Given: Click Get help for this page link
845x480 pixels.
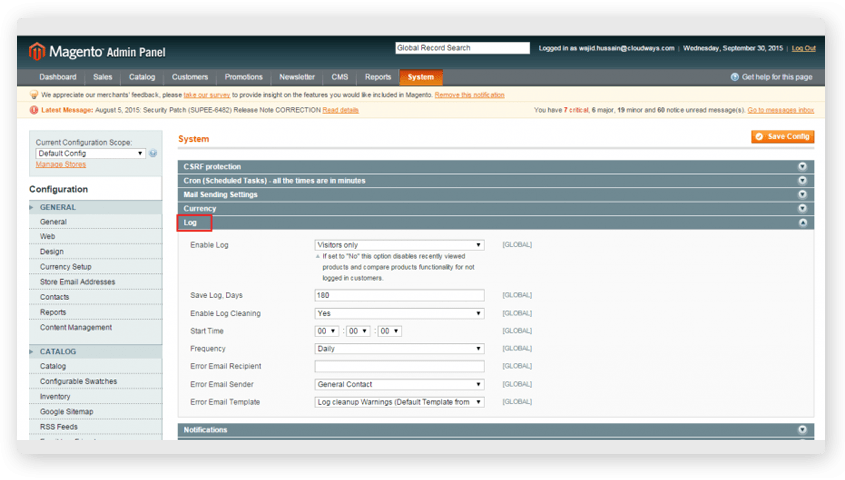Looking at the screenshot, I should 777,77.
